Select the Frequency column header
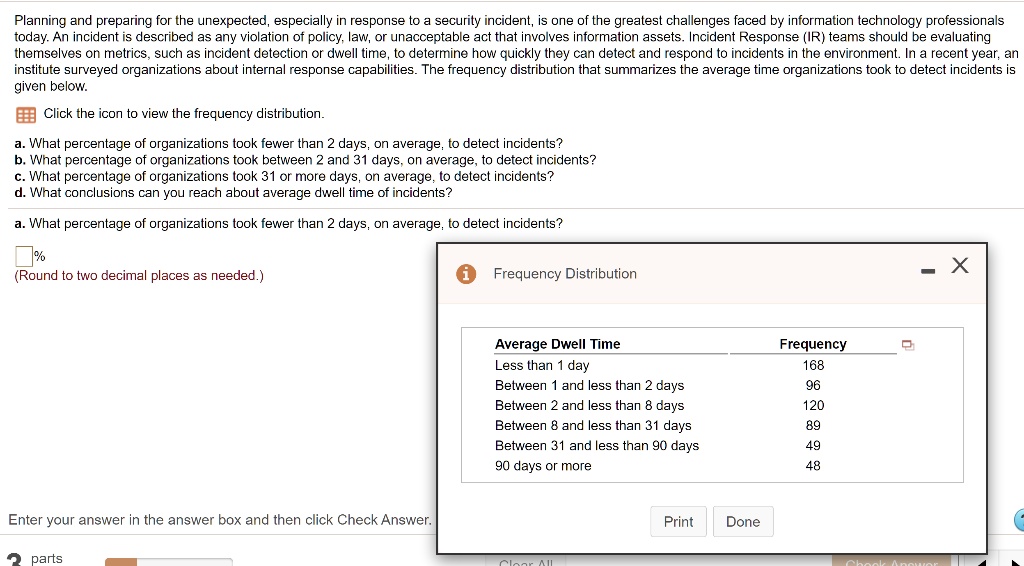Viewport: 1024px width, 566px height. (813, 344)
